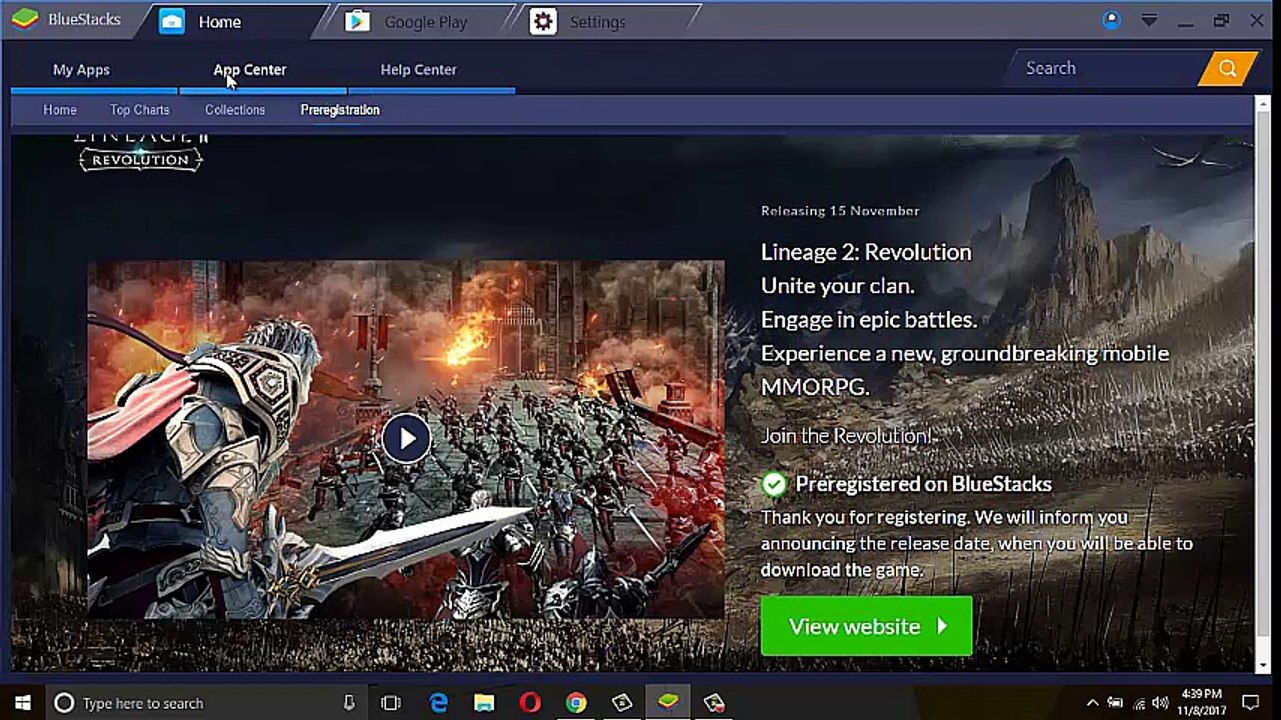
Task: Click the orange search magnifier button
Action: coord(1227,69)
